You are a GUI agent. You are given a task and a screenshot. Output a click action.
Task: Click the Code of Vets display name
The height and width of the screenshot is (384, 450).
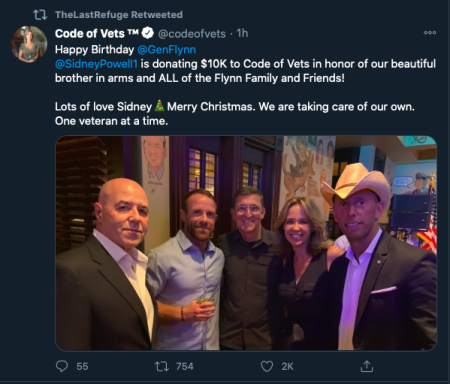coord(97,33)
